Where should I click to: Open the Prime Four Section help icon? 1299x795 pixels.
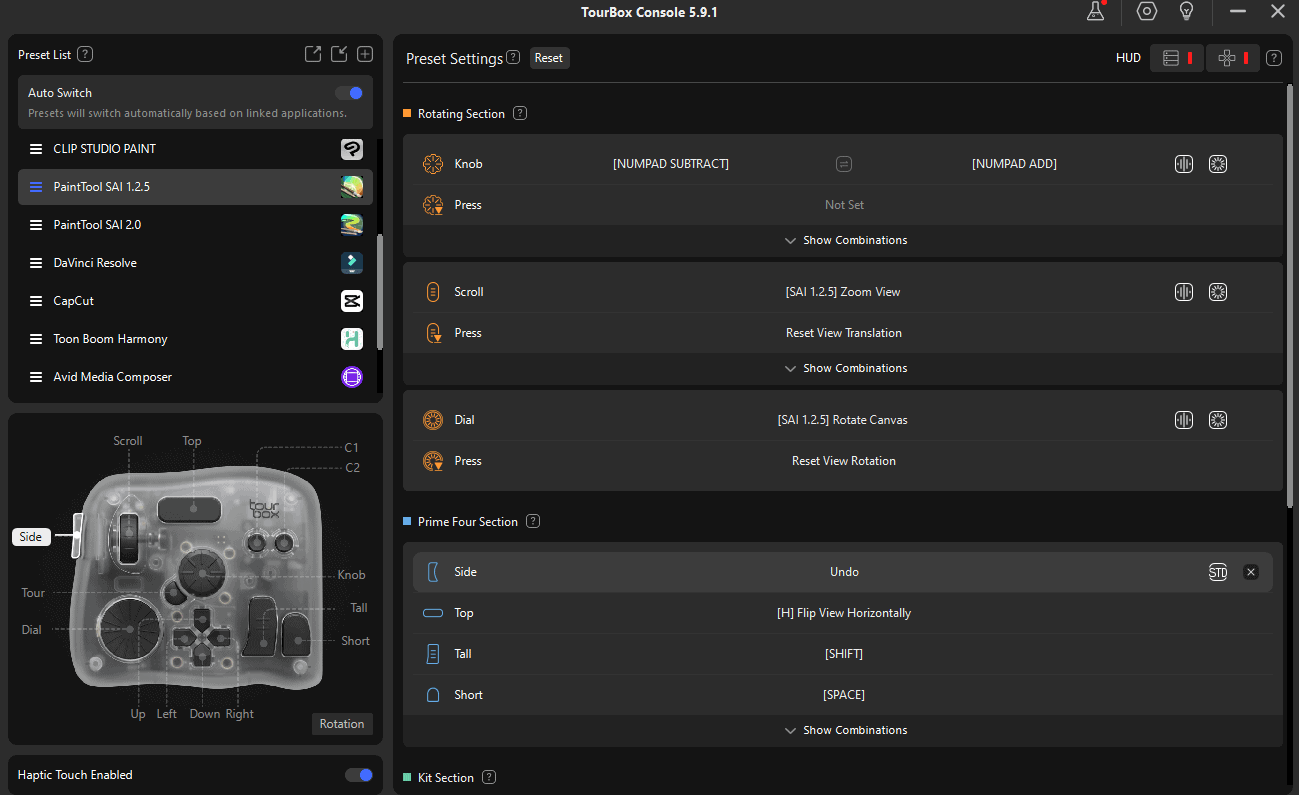click(533, 521)
